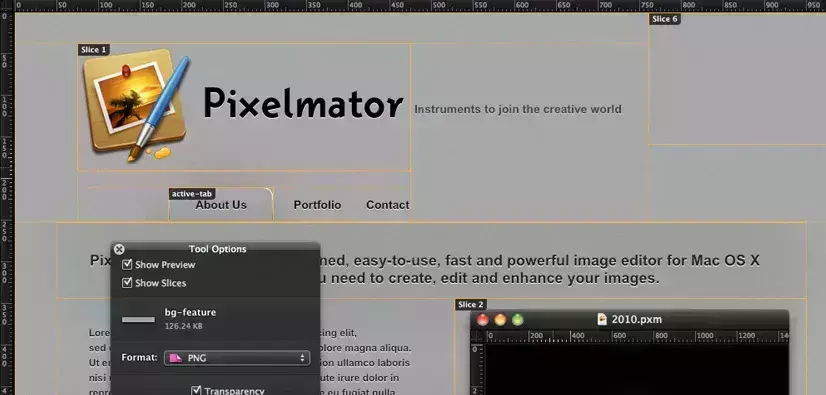Screen dimensions: 826x395
Task: Select the About Us tab
Action: [221, 205]
